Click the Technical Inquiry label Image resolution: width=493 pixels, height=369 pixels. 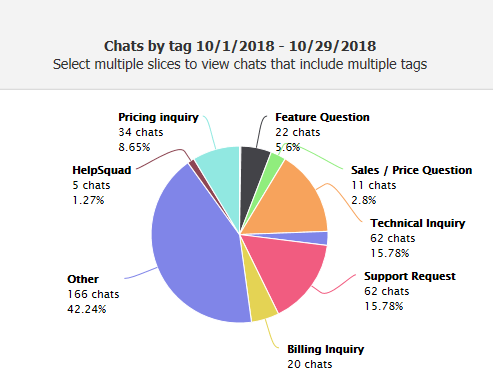coord(418,223)
